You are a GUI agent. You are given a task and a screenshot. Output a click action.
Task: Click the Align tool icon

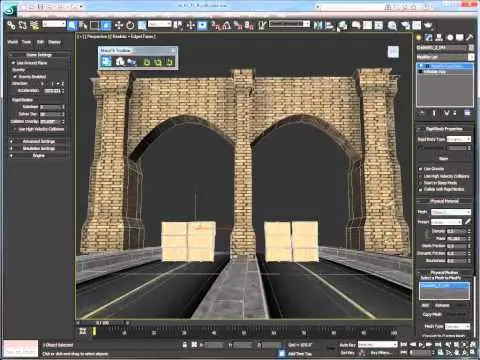(330, 25)
